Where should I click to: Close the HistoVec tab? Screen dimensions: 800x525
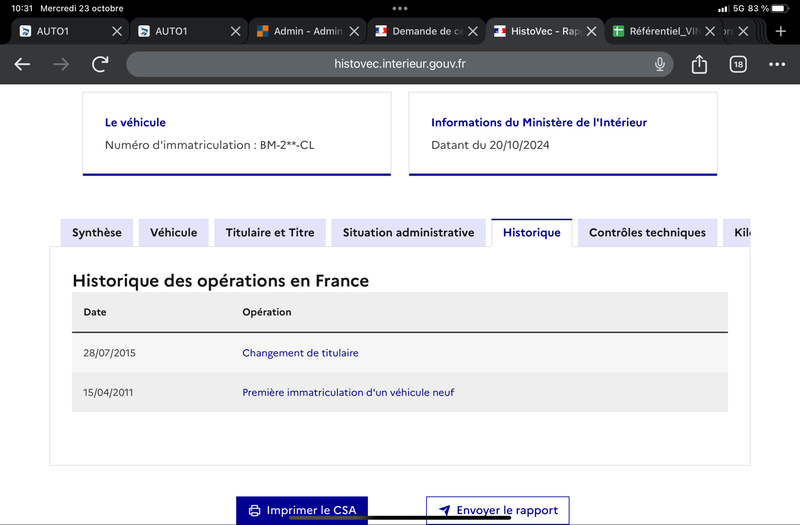click(591, 31)
